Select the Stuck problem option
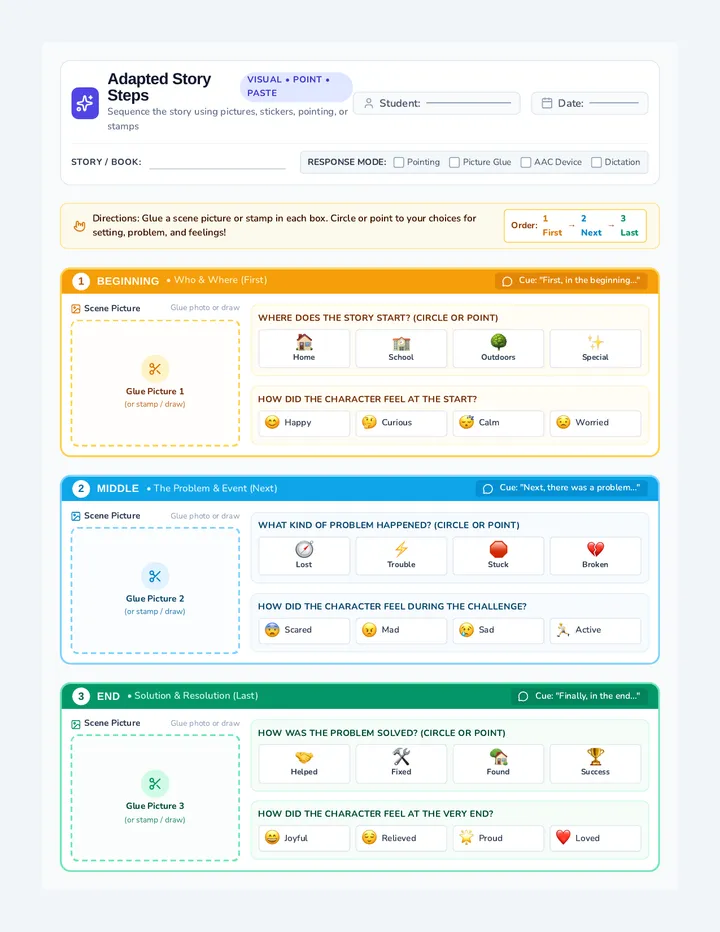 pos(498,556)
